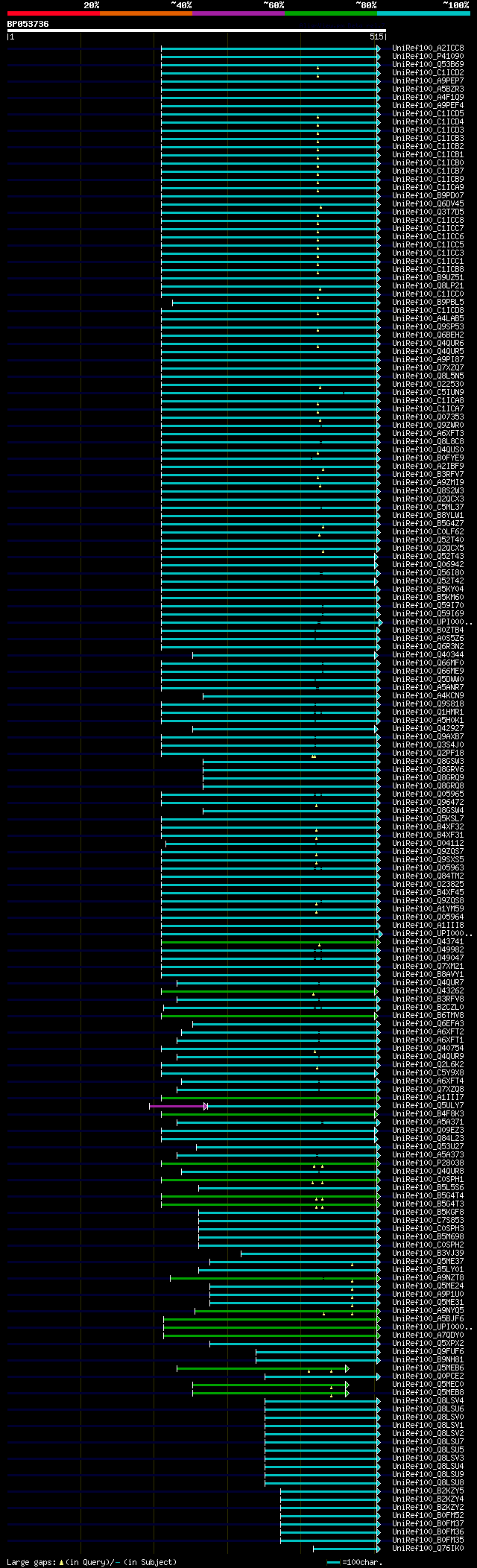This screenshot has width=477, height=1568.
Task: Select the UniRef100_Q49982 label
Action: tap(428, 949)
